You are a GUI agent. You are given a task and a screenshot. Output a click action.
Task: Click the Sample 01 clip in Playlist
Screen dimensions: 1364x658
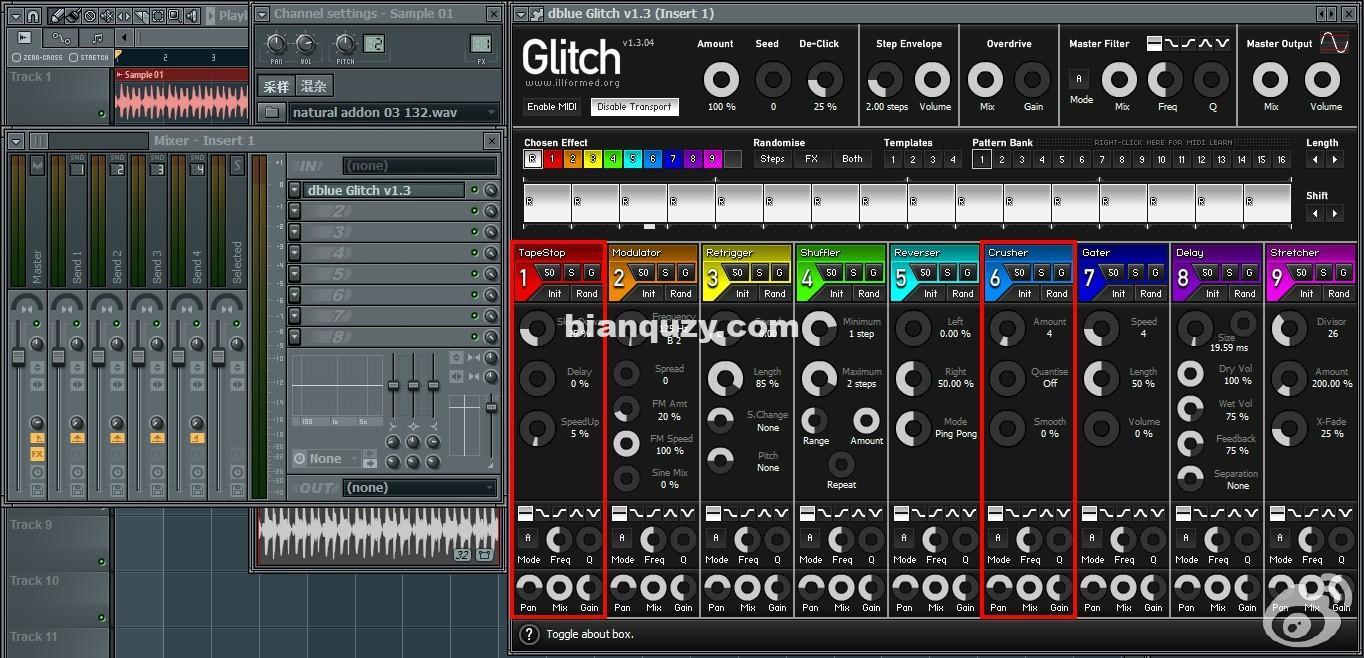click(x=182, y=97)
